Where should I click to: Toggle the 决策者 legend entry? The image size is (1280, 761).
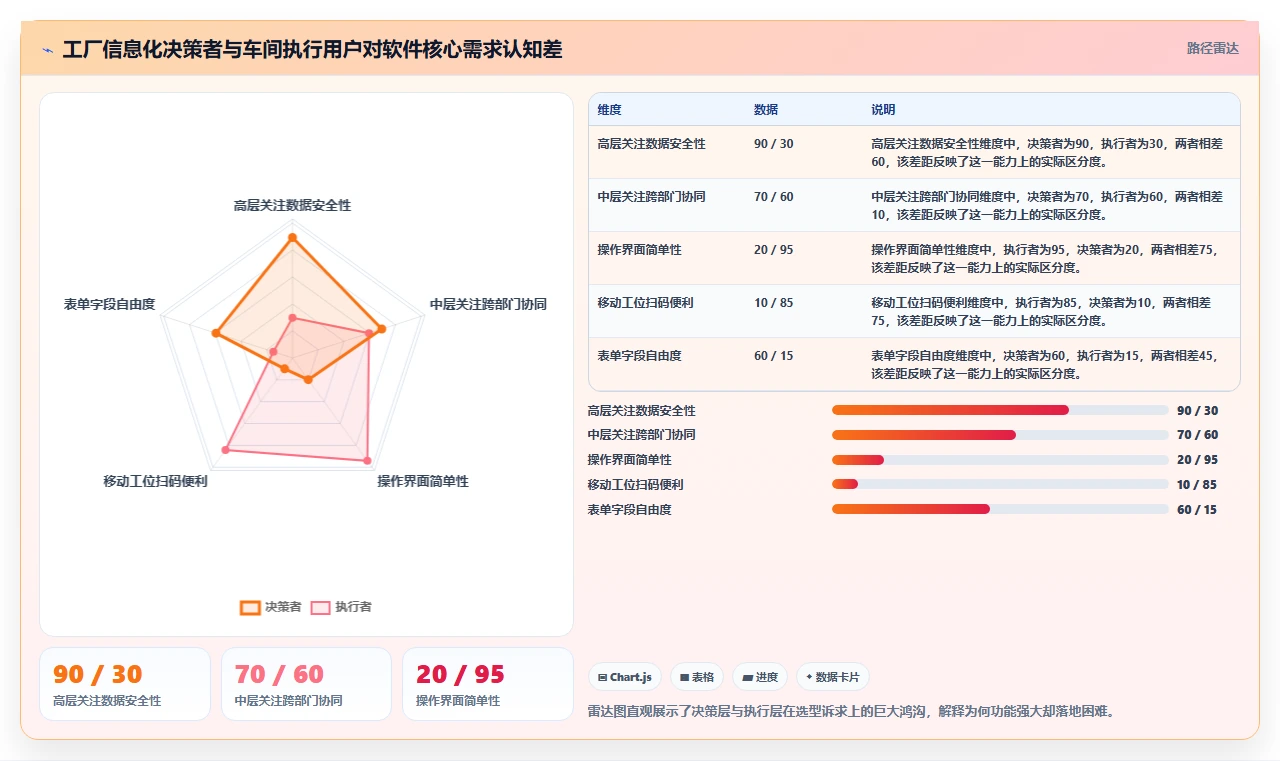pyautogui.click(x=270, y=607)
